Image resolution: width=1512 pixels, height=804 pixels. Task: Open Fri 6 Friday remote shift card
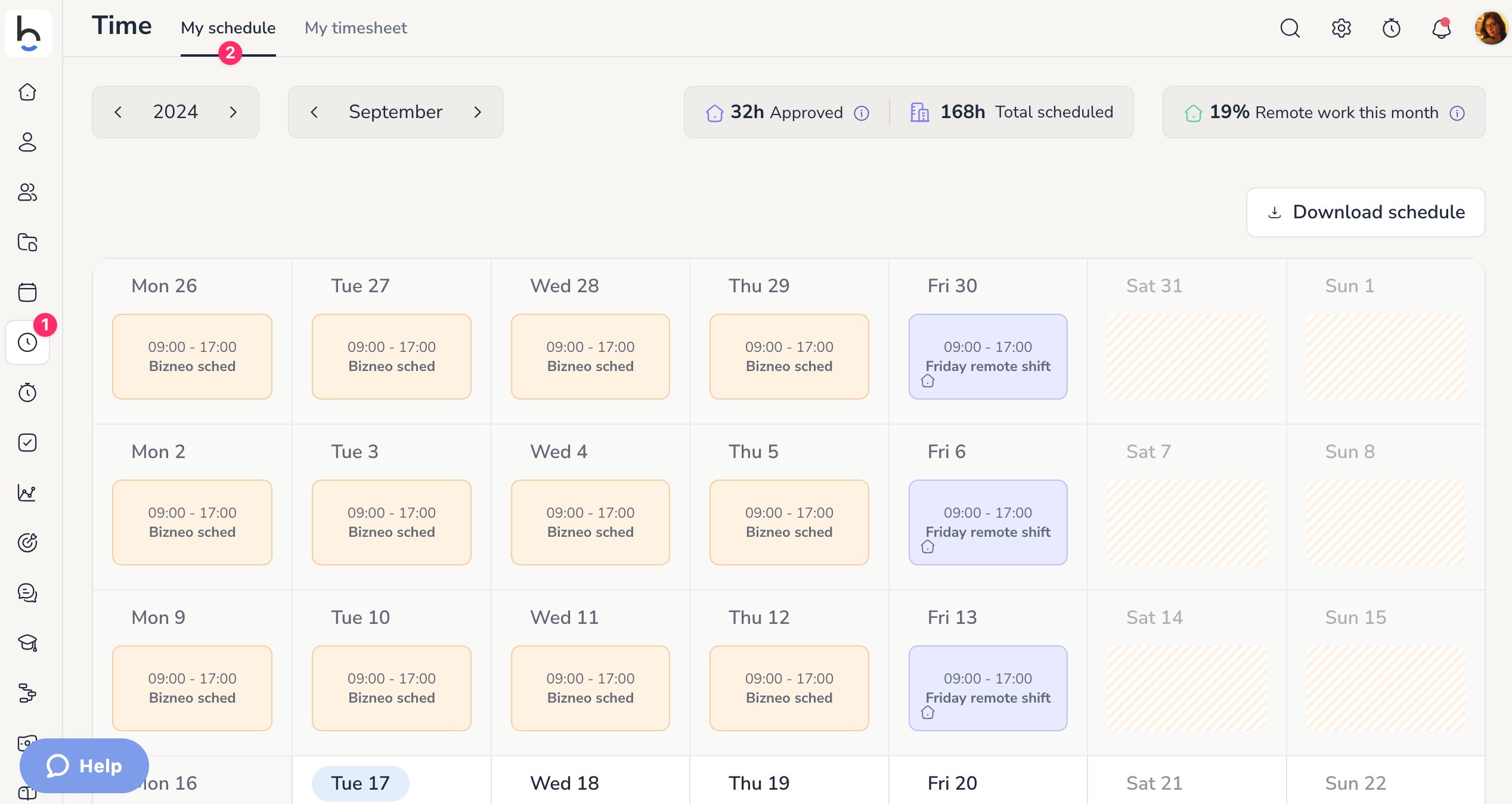(x=988, y=522)
